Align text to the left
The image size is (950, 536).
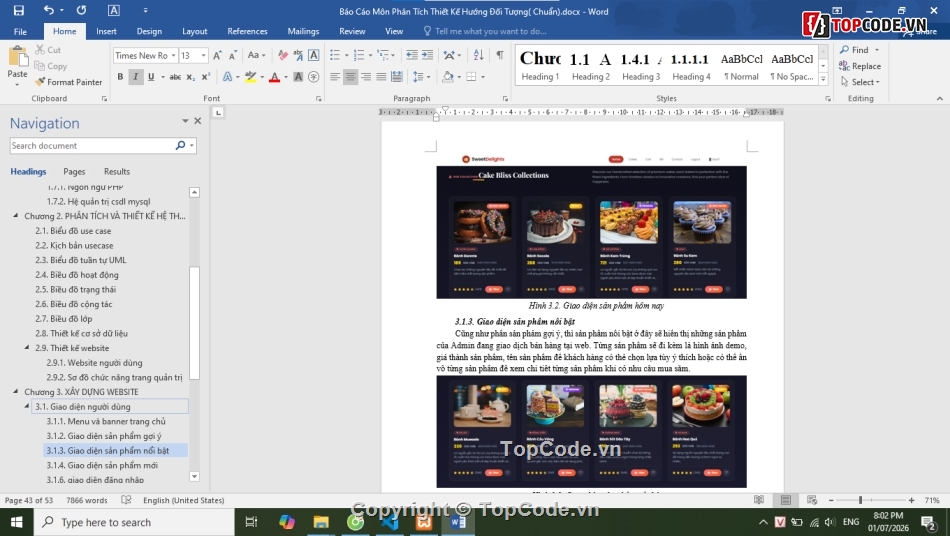pyautogui.click(x=335, y=77)
